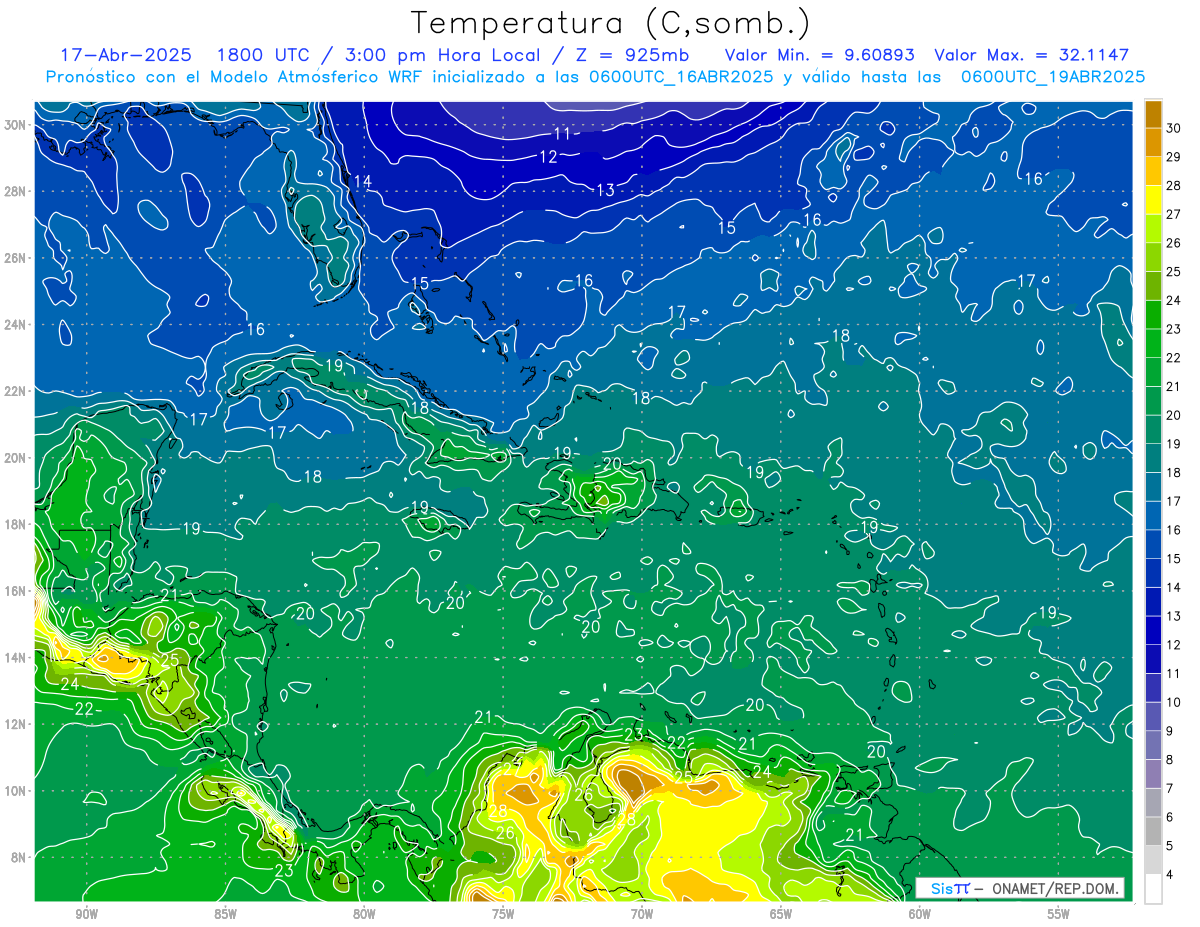This screenshot has height=927, width=1200.
Task: Click longitude axis label '55W'
Action: [x=1059, y=914]
